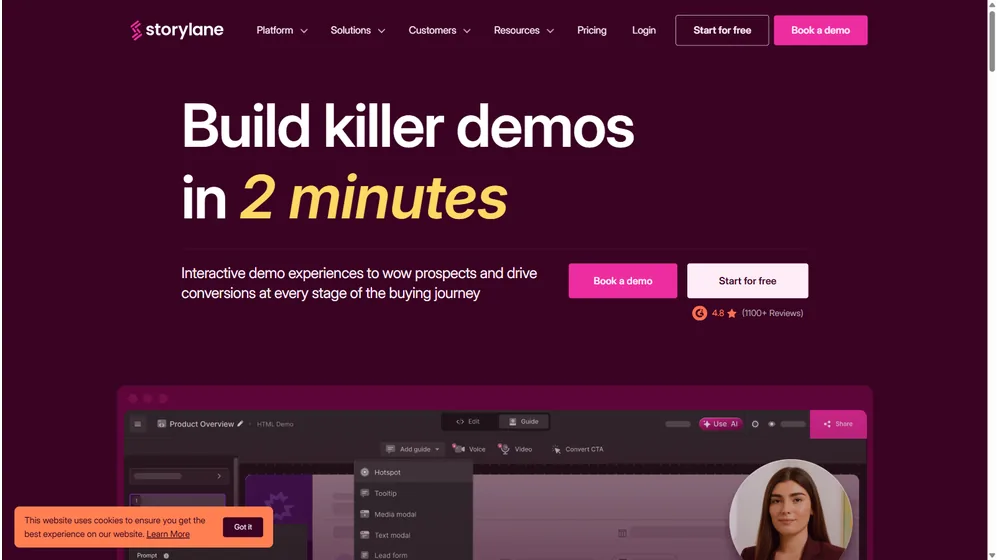The image size is (1000, 560).
Task: Click header Book a demo button
Action: 820,30
